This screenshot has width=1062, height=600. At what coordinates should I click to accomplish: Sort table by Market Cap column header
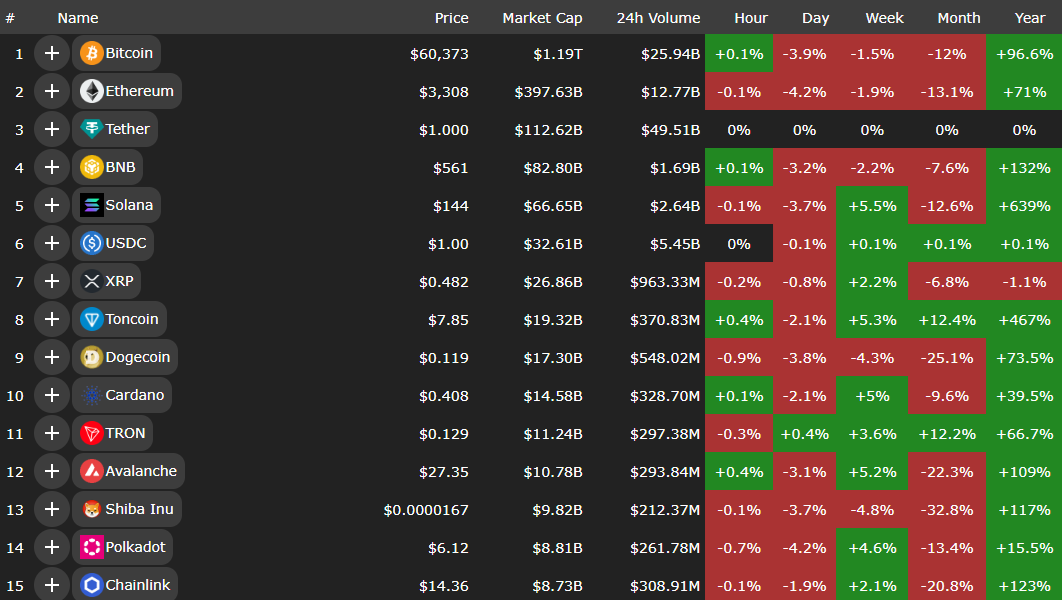542,18
